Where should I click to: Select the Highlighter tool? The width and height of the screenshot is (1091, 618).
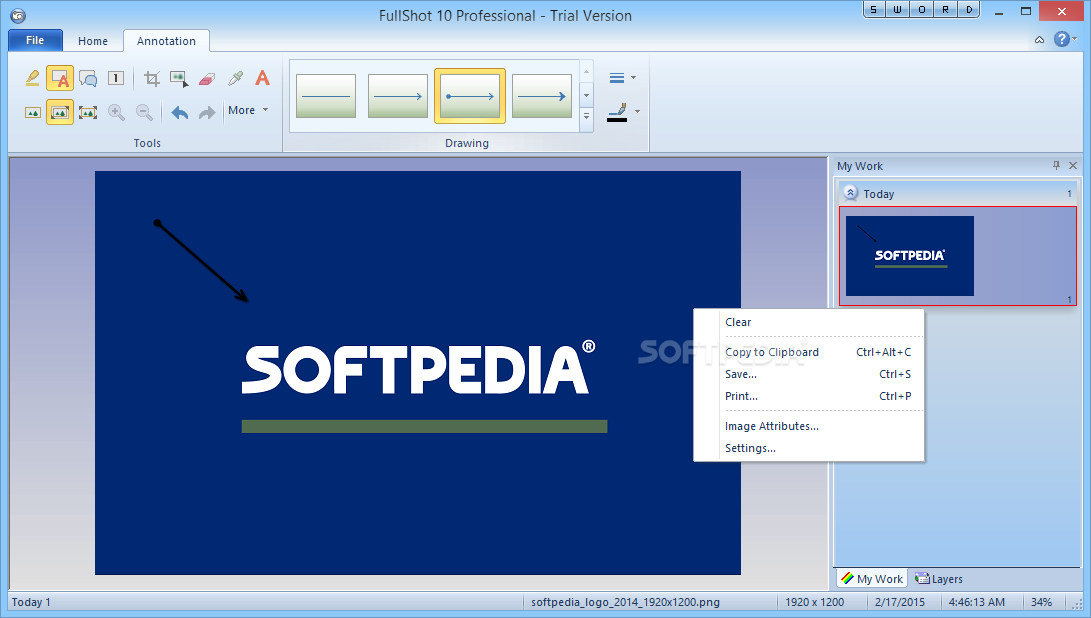[32, 78]
